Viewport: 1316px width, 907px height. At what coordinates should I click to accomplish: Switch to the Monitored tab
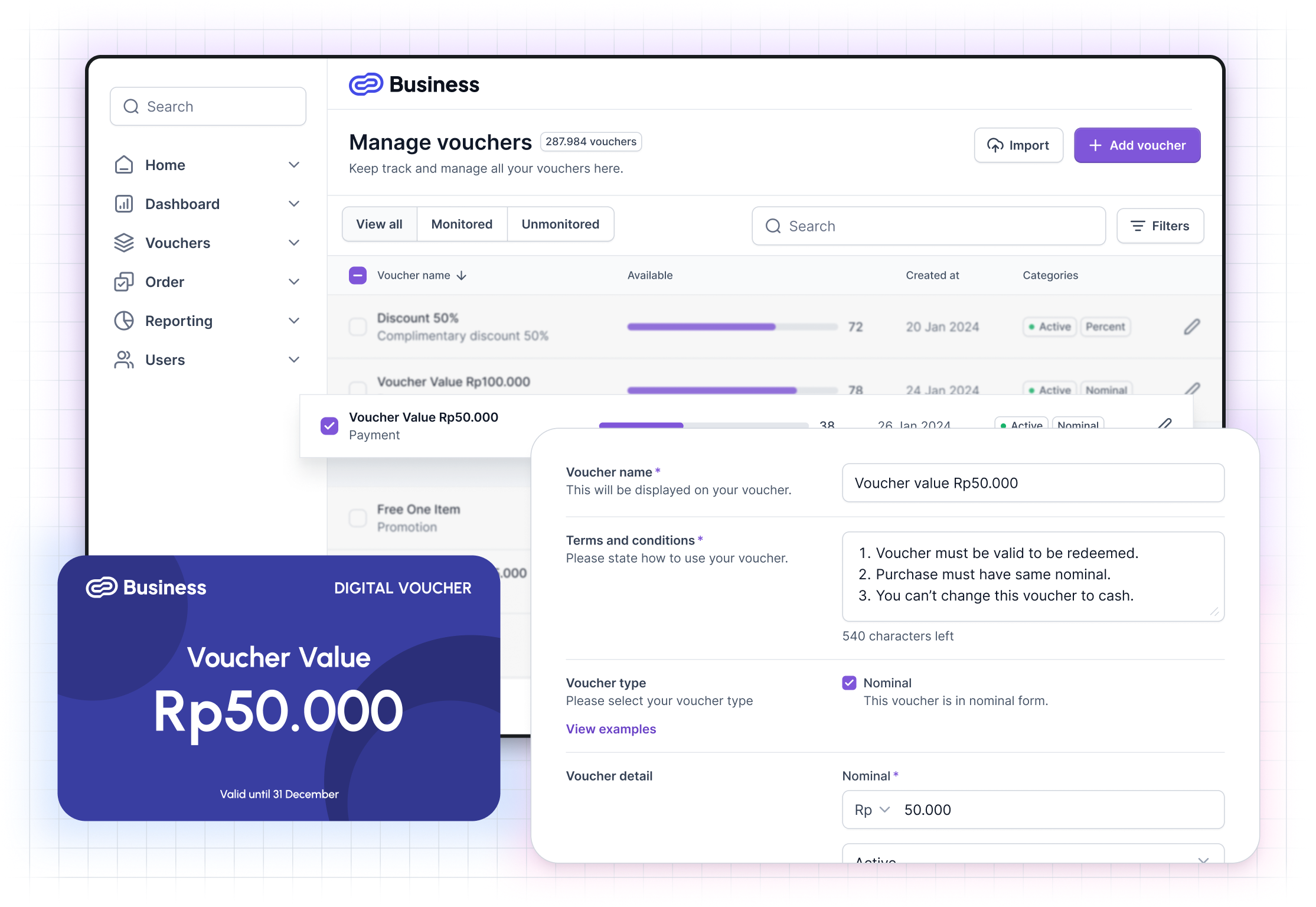462,224
